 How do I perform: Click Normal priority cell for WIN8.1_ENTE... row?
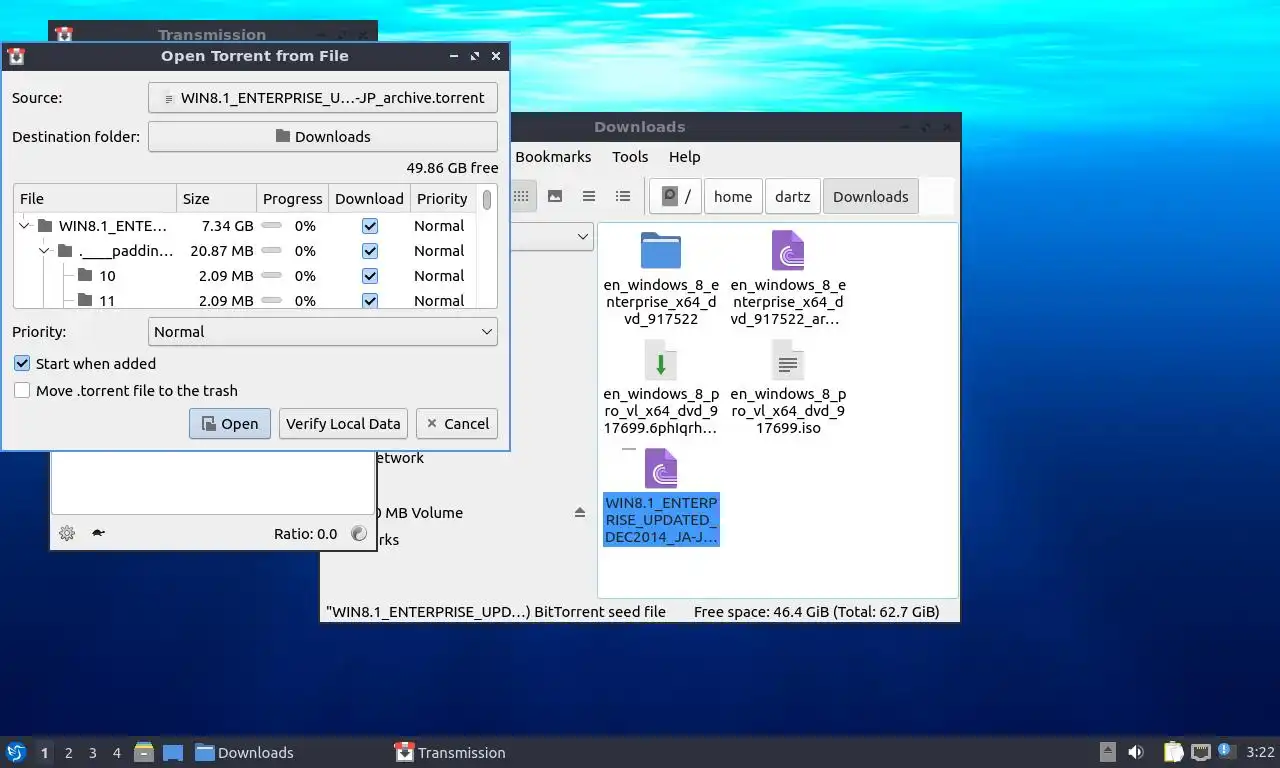coord(439,226)
